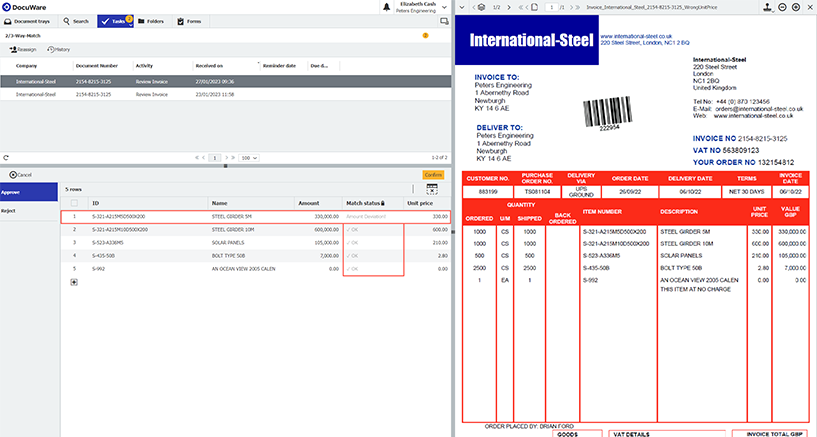The width and height of the screenshot is (817, 437).
Task: Sort by Activity column header
Action: 144,66
